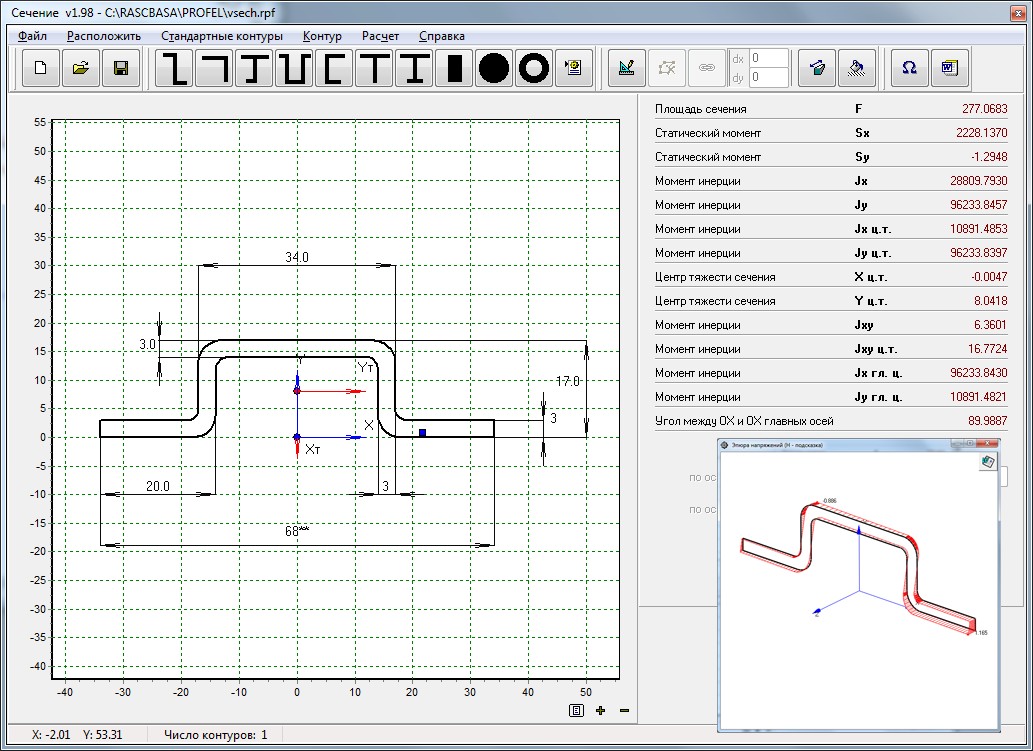Insert a C-shaped channel profile
The height and width of the screenshot is (751, 1033).
pos(334,68)
